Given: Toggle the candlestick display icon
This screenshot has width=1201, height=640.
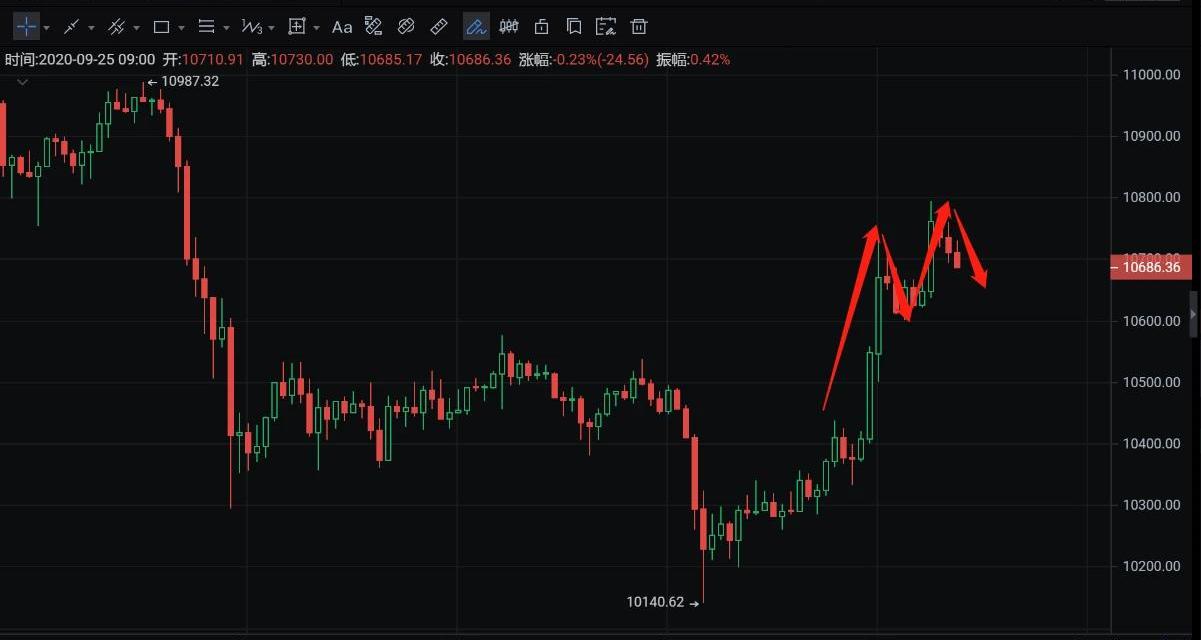Looking at the screenshot, I should pos(509,26).
